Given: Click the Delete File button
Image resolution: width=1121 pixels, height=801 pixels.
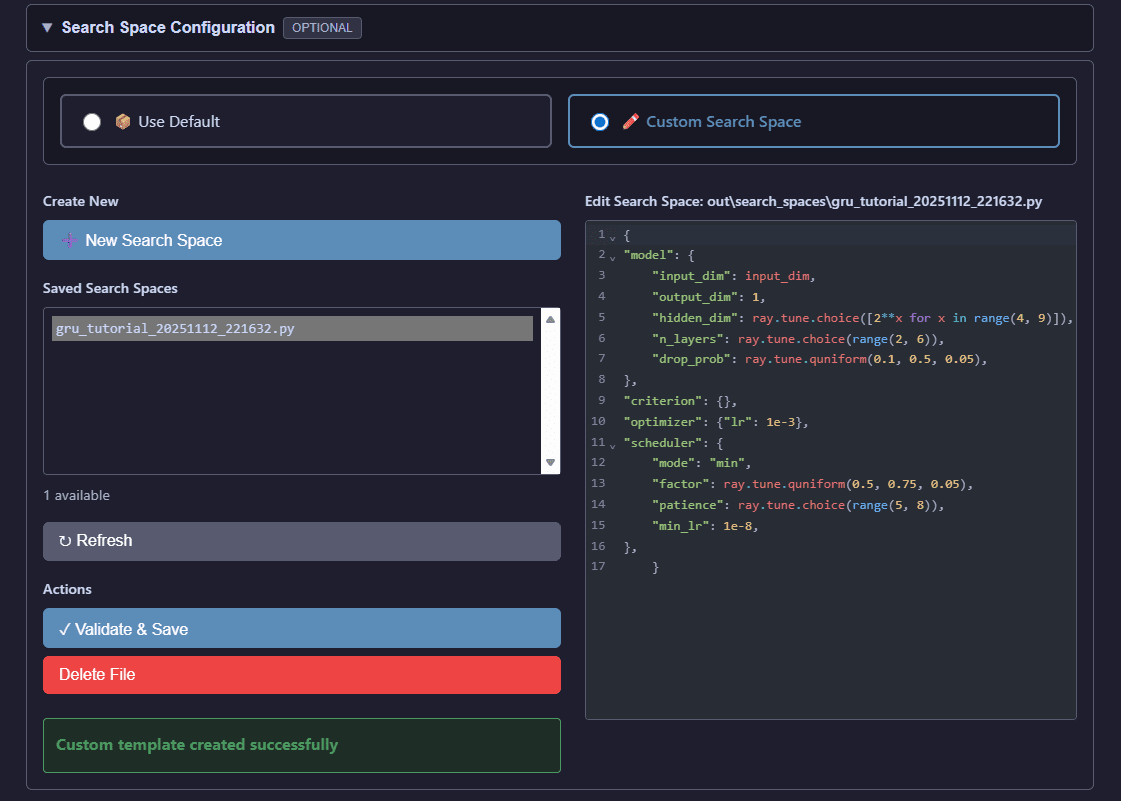Looking at the screenshot, I should click(302, 674).
